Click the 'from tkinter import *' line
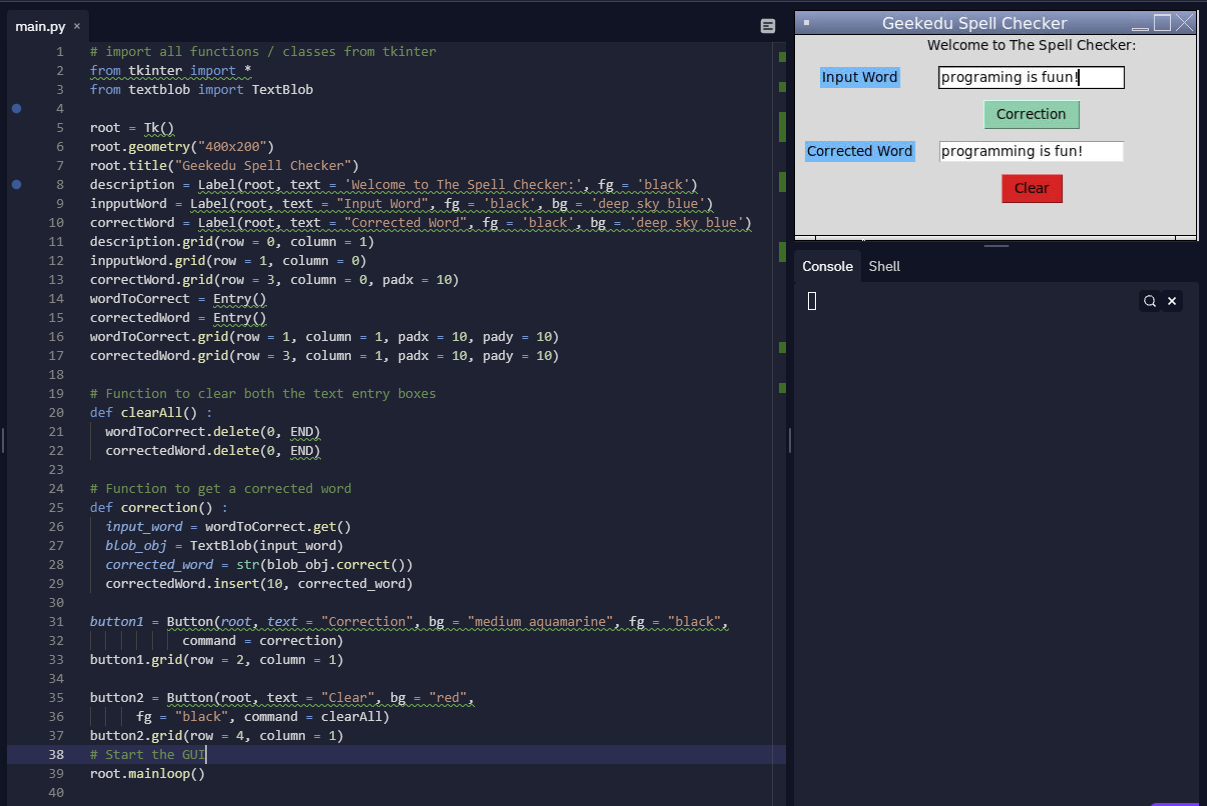The height and width of the screenshot is (806, 1207). click(x=170, y=70)
